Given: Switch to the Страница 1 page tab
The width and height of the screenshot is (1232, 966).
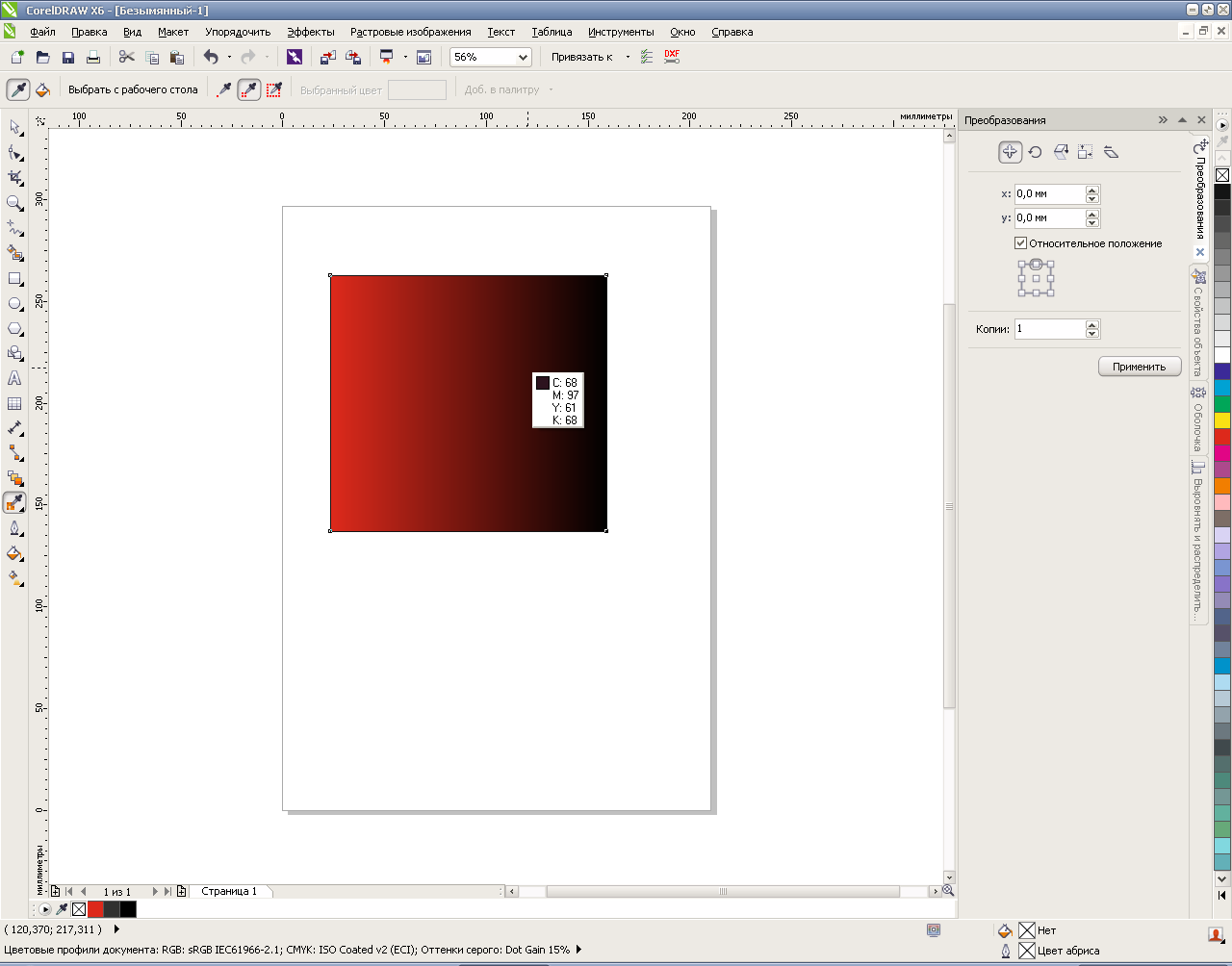Looking at the screenshot, I should [x=229, y=892].
